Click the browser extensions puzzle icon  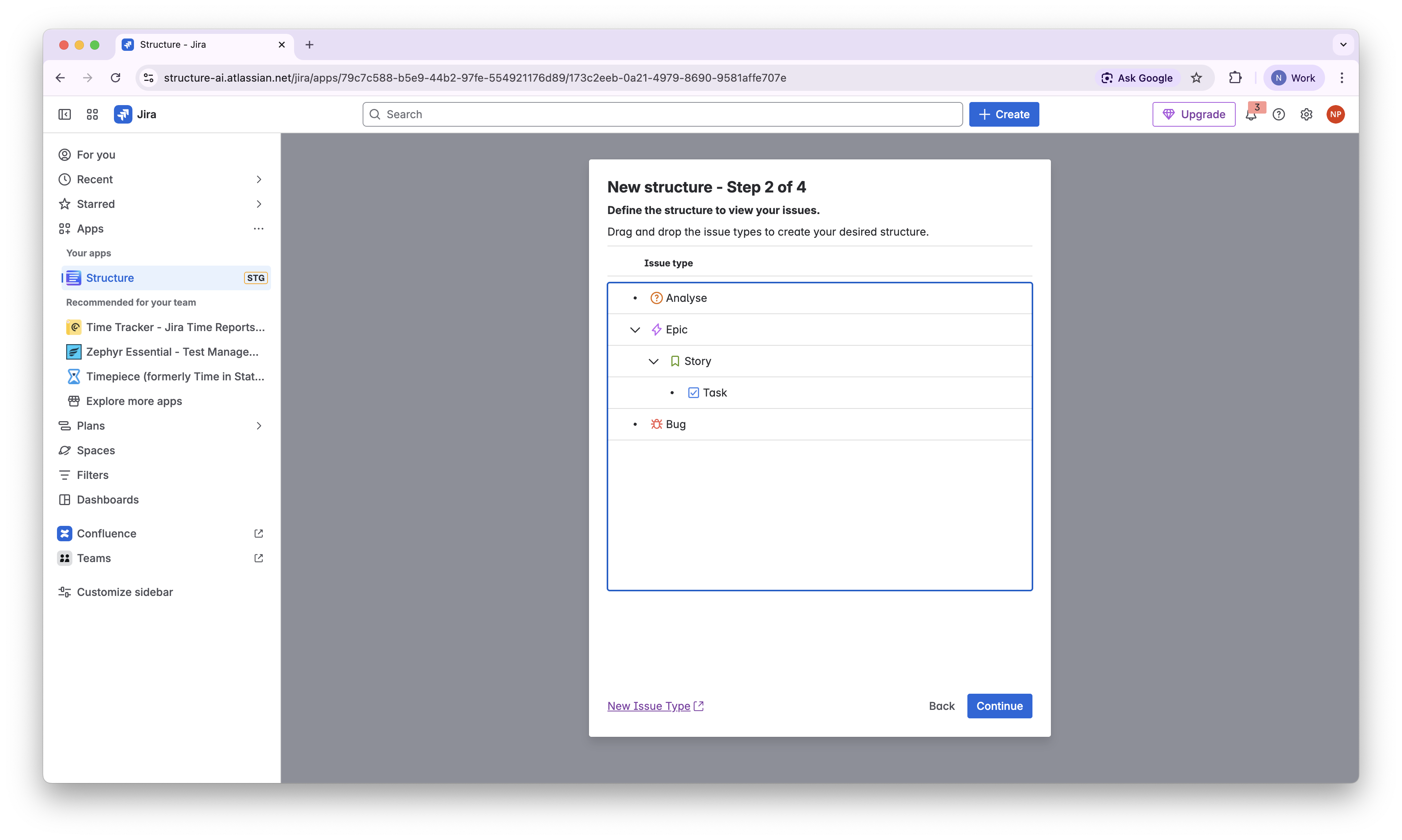pyautogui.click(x=1235, y=77)
